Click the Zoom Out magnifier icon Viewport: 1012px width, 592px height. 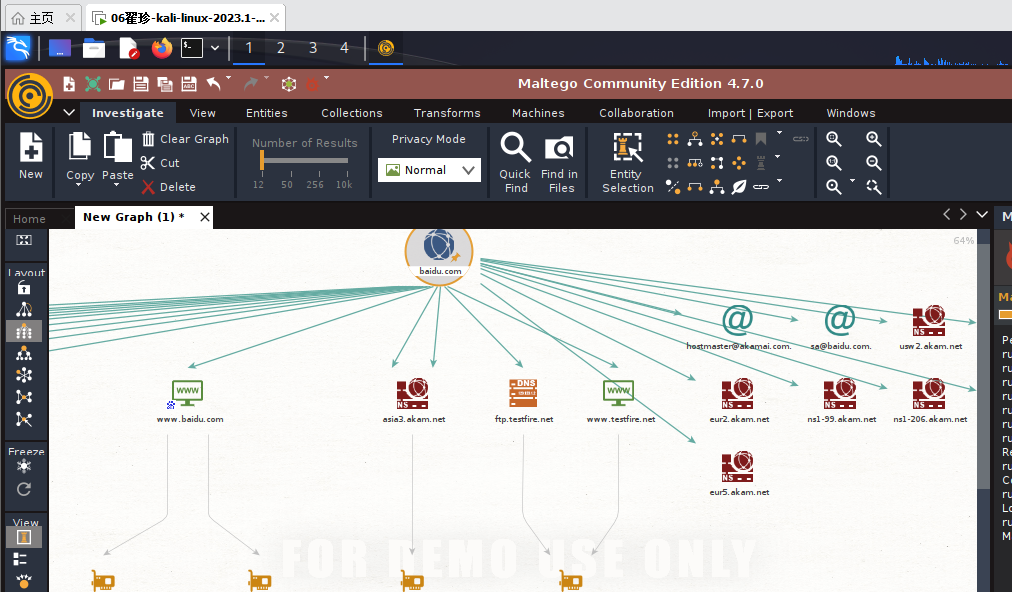click(x=874, y=163)
